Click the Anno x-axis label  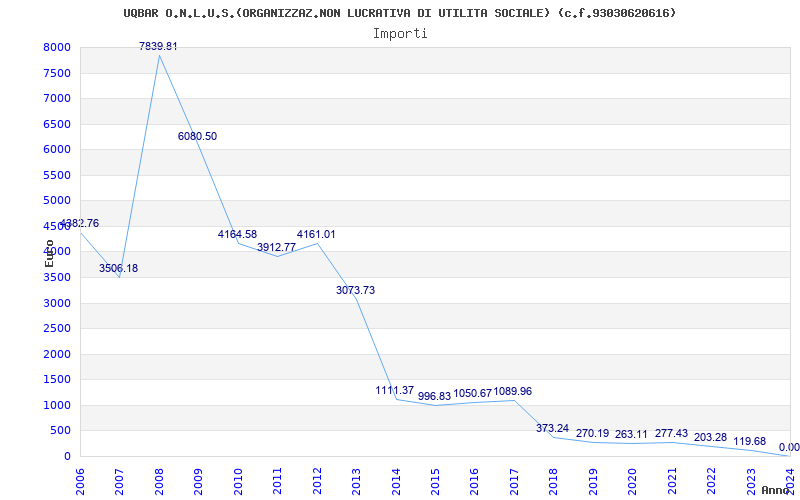(x=775, y=490)
